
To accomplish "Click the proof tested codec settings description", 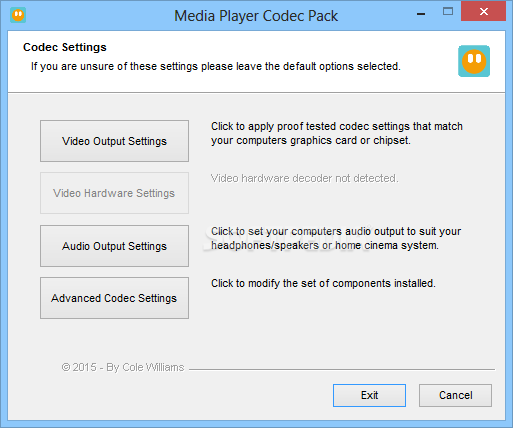I will click(x=337, y=133).
